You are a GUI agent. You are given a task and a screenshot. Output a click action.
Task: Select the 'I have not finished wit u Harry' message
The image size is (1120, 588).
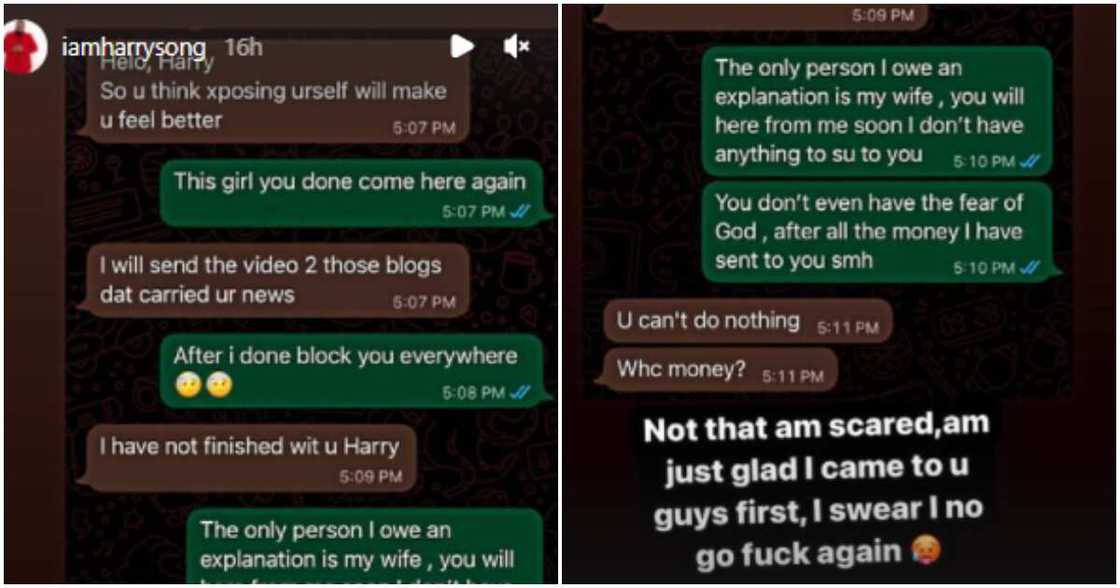(248, 458)
